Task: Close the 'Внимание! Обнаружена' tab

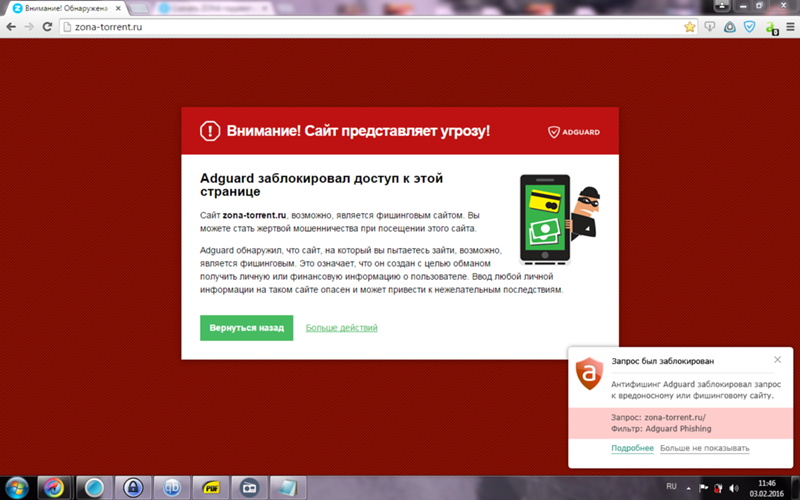Action: [119, 9]
